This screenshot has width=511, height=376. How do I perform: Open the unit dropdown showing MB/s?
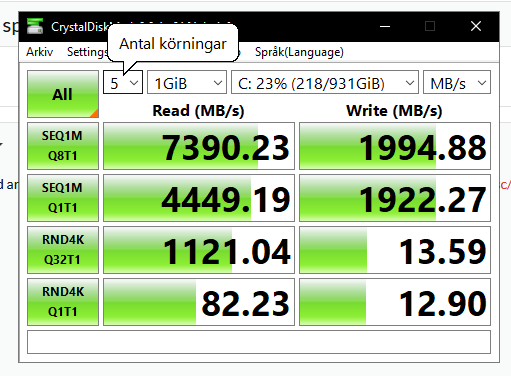pos(457,82)
